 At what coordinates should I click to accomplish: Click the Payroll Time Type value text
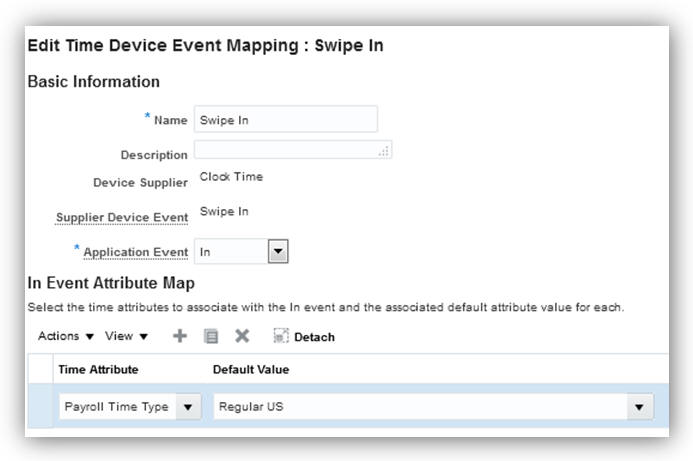pos(115,407)
